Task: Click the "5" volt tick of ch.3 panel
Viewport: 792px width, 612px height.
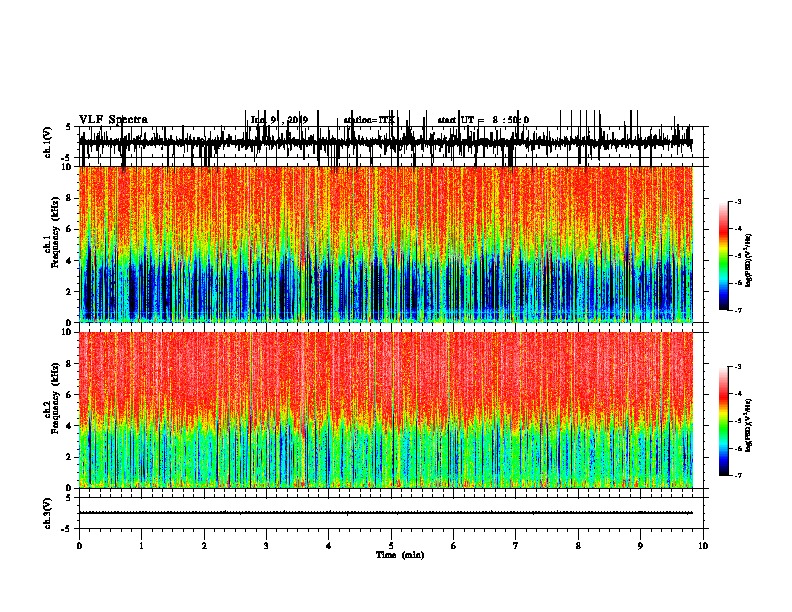Action: 68,498
